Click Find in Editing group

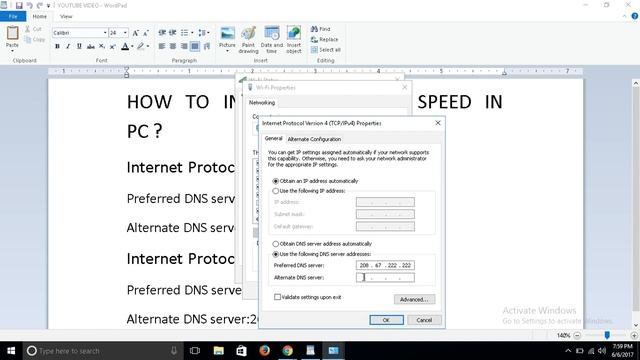[320, 29]
